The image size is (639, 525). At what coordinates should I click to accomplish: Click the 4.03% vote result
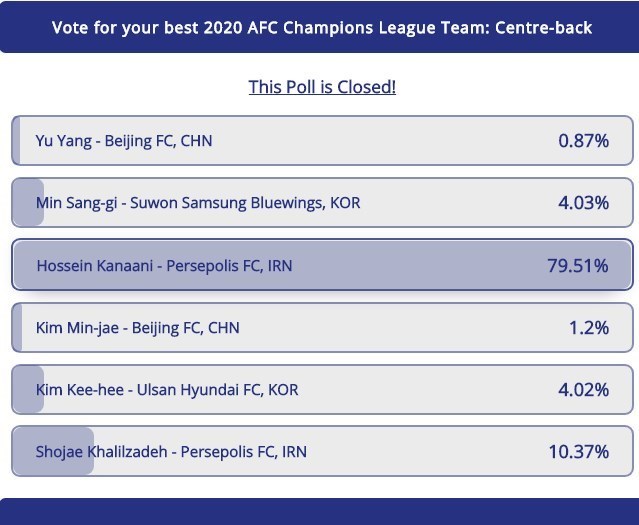click(x=583, y=203)
